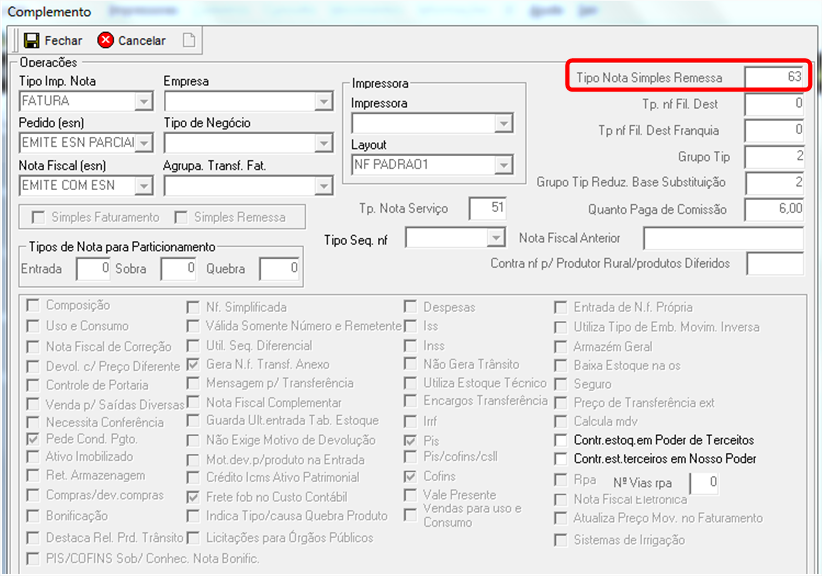
Task: Click the Fechar save disk icon
Action: [x=31, y=40]
